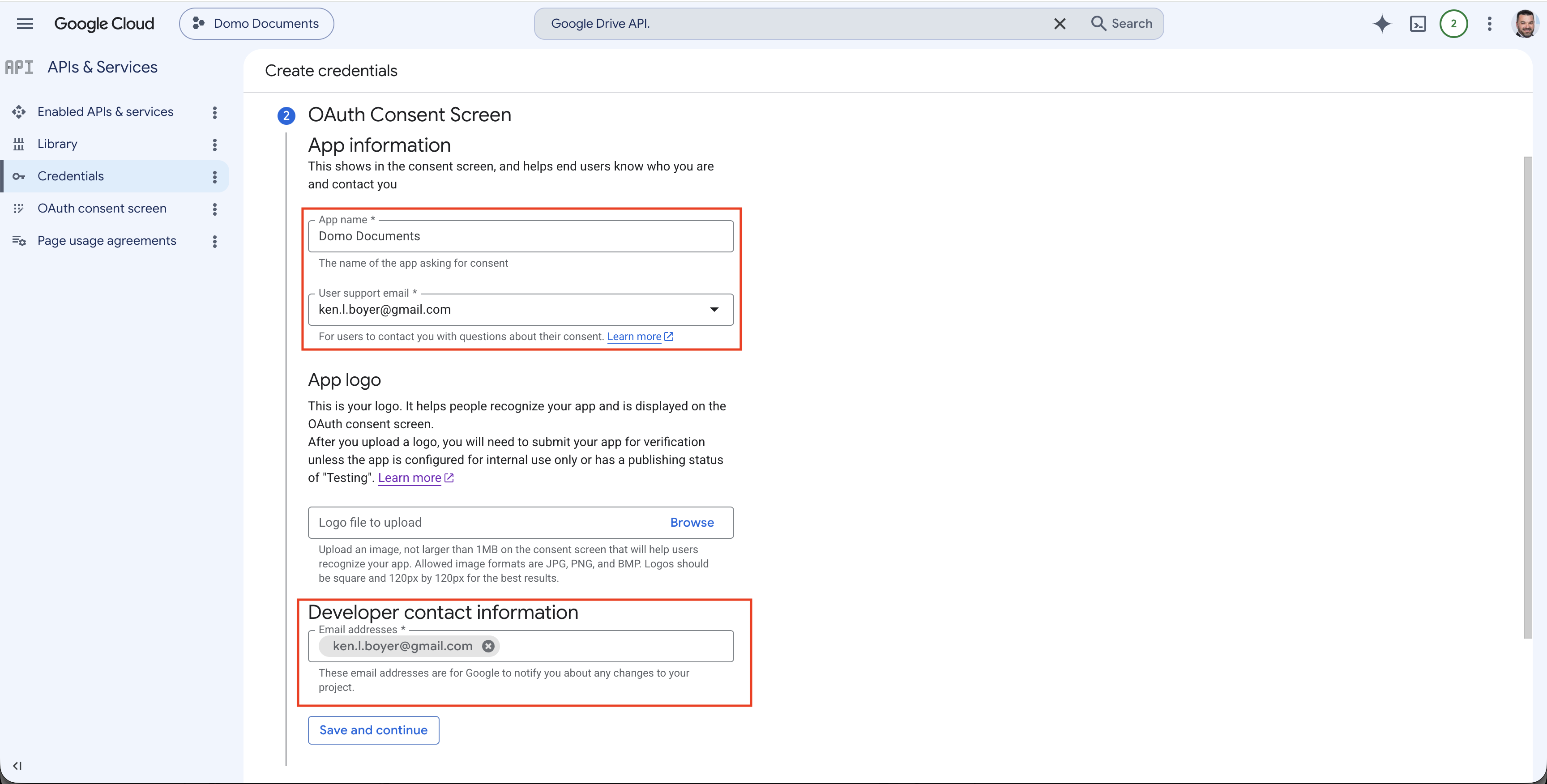Click the Enabled APIs & services icon

pyautogui.click(x=19, y=112)
